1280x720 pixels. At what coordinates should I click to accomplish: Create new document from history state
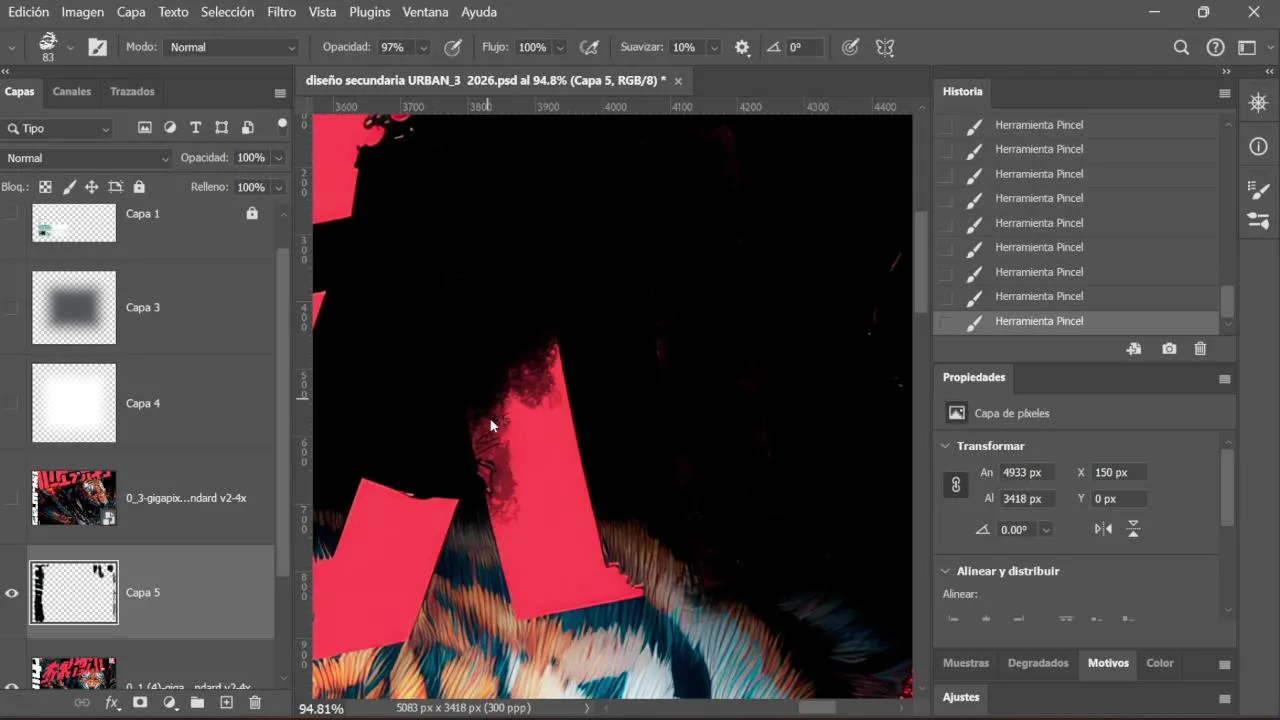1133,349
